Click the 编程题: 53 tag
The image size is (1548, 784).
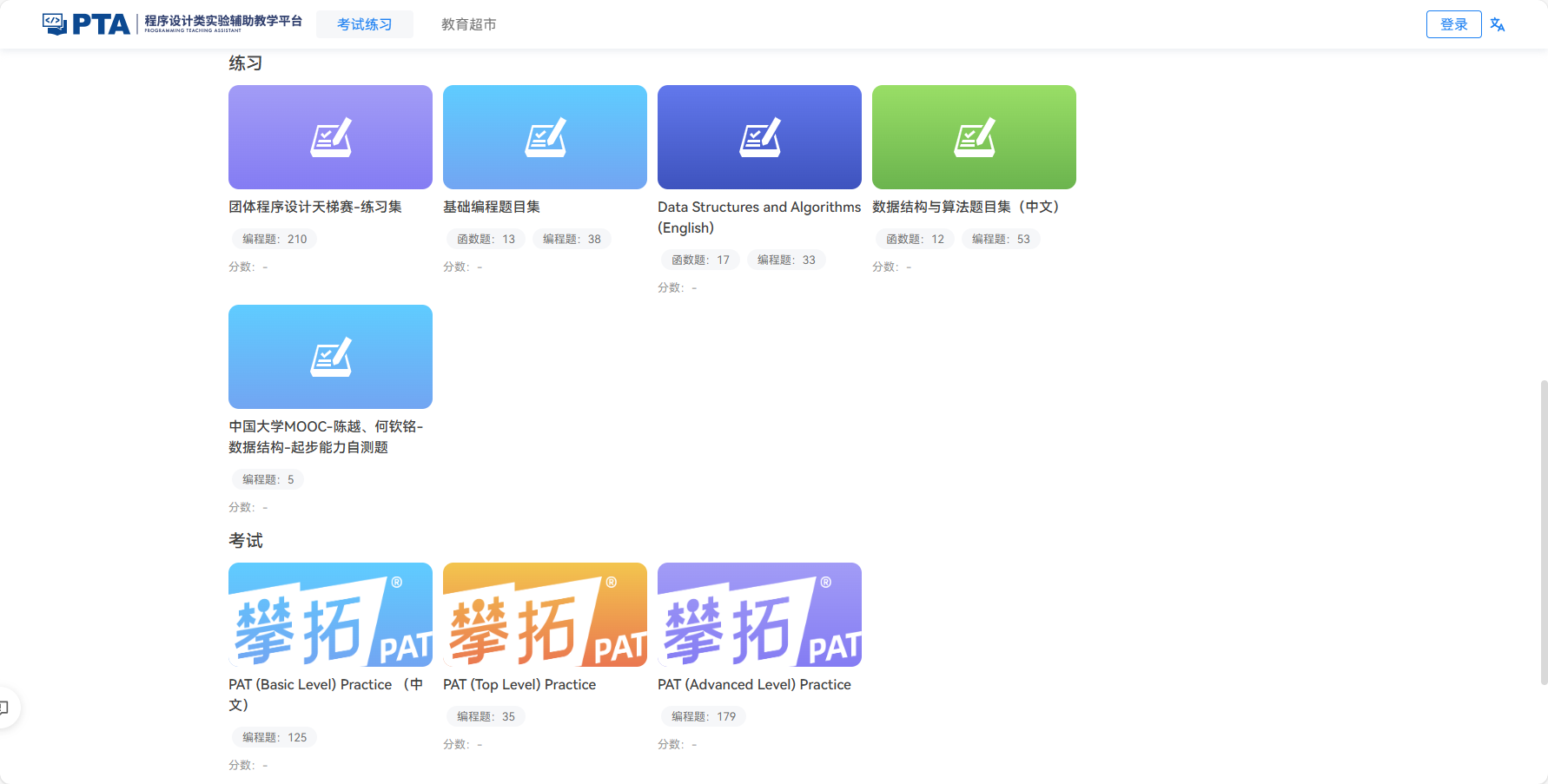click(1001, 239)
